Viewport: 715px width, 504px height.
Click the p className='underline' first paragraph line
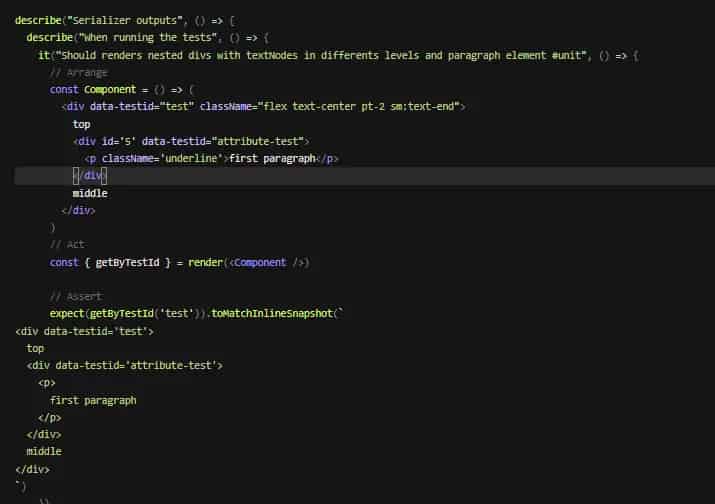(211, 159)
